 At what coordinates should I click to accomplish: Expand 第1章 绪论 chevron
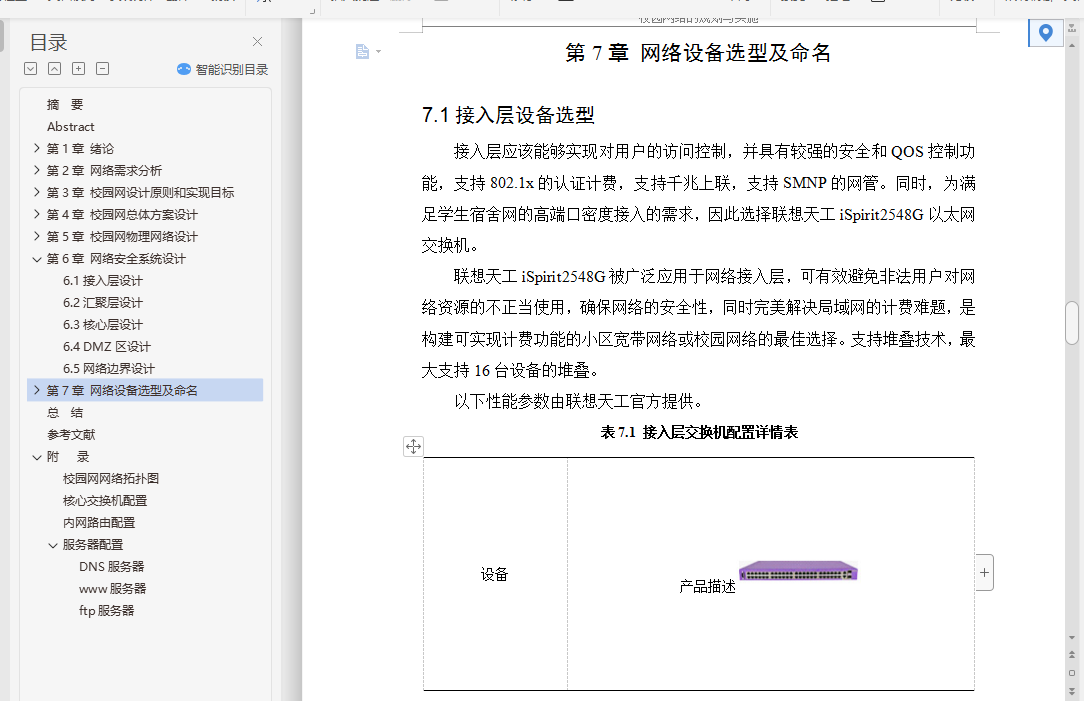[x=37, y=148]
